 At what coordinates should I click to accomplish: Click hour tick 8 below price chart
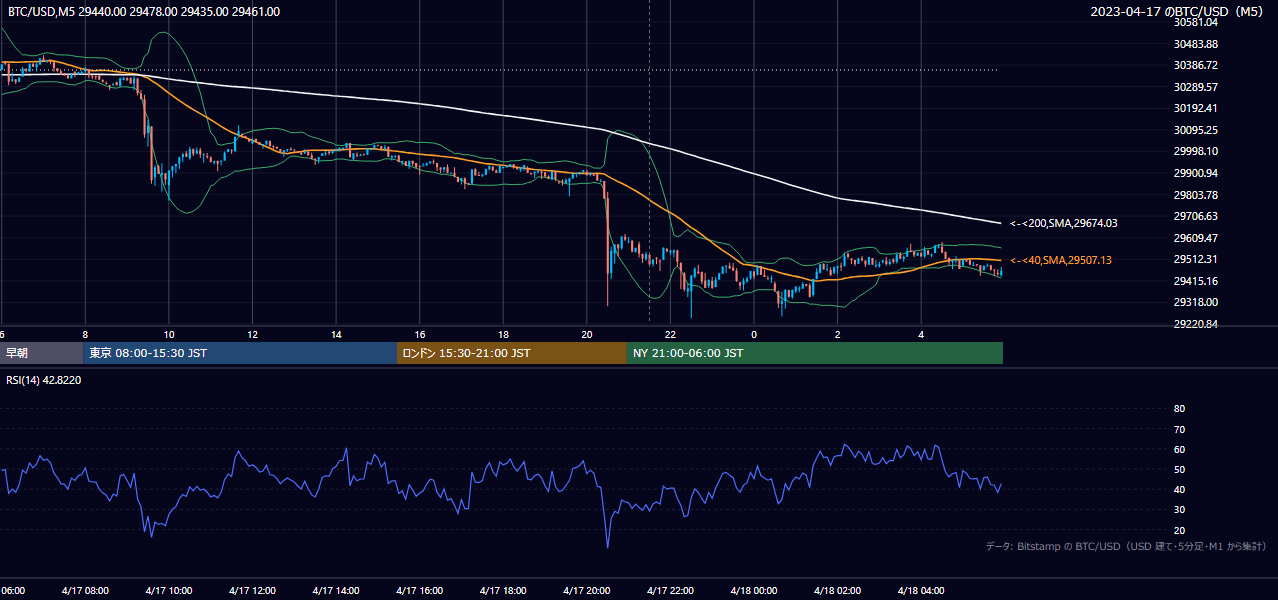[85, 334]
